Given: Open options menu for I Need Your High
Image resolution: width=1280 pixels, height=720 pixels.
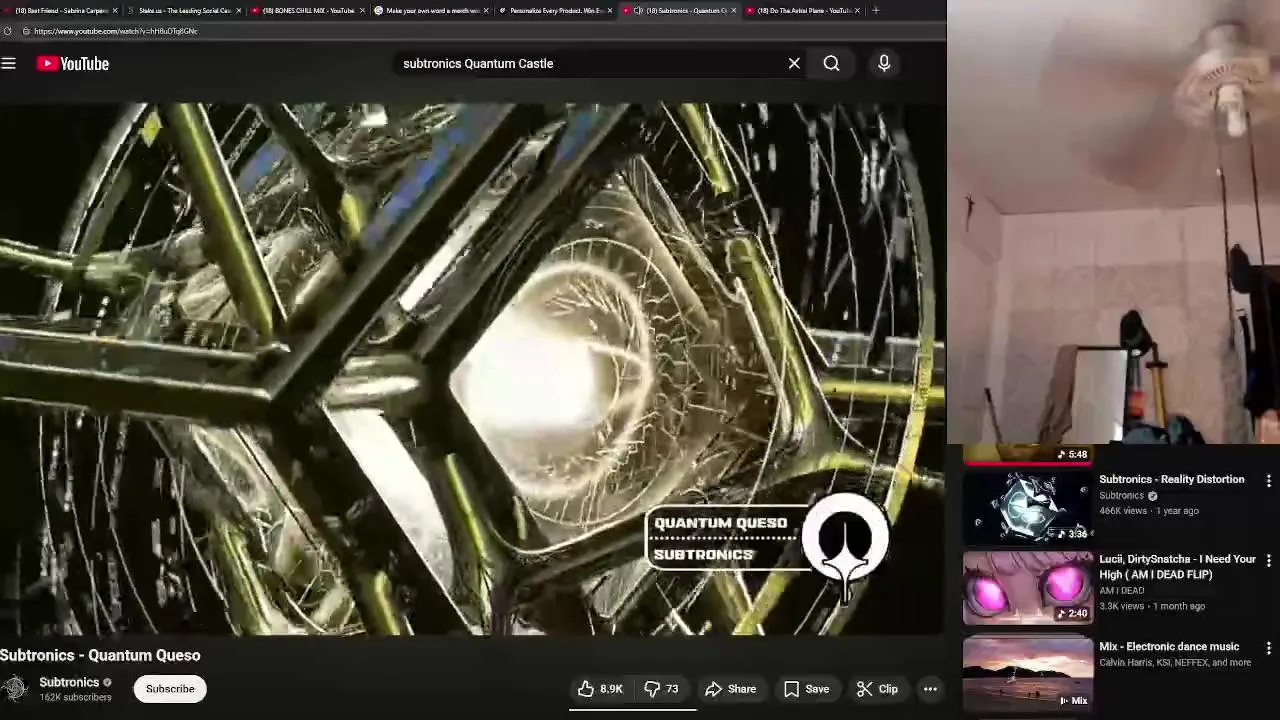Looking at the screenshot, I should click(x=1268, y=561).
